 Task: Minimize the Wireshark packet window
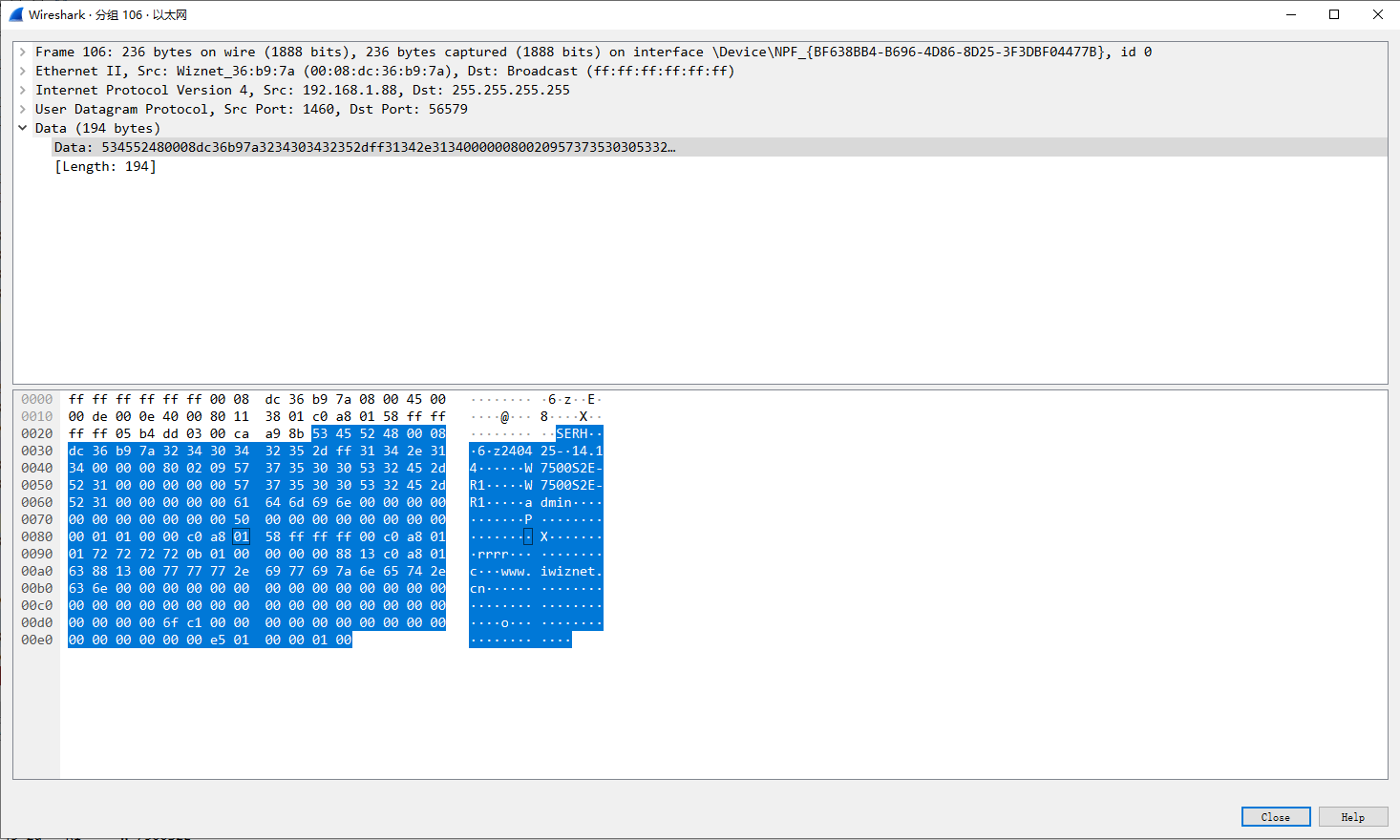point(1290,14)
